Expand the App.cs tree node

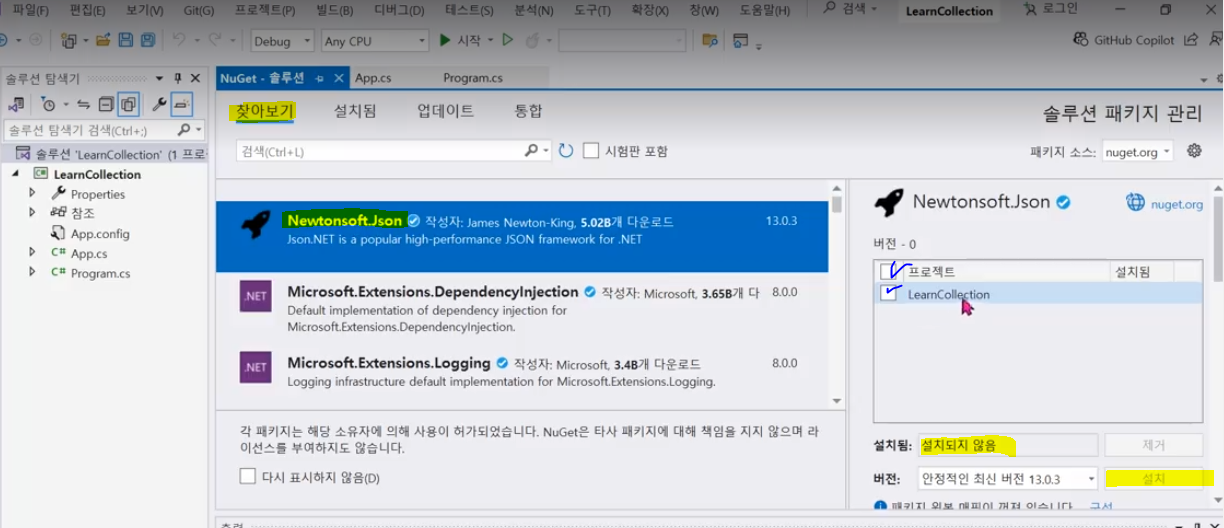[32, 253]
